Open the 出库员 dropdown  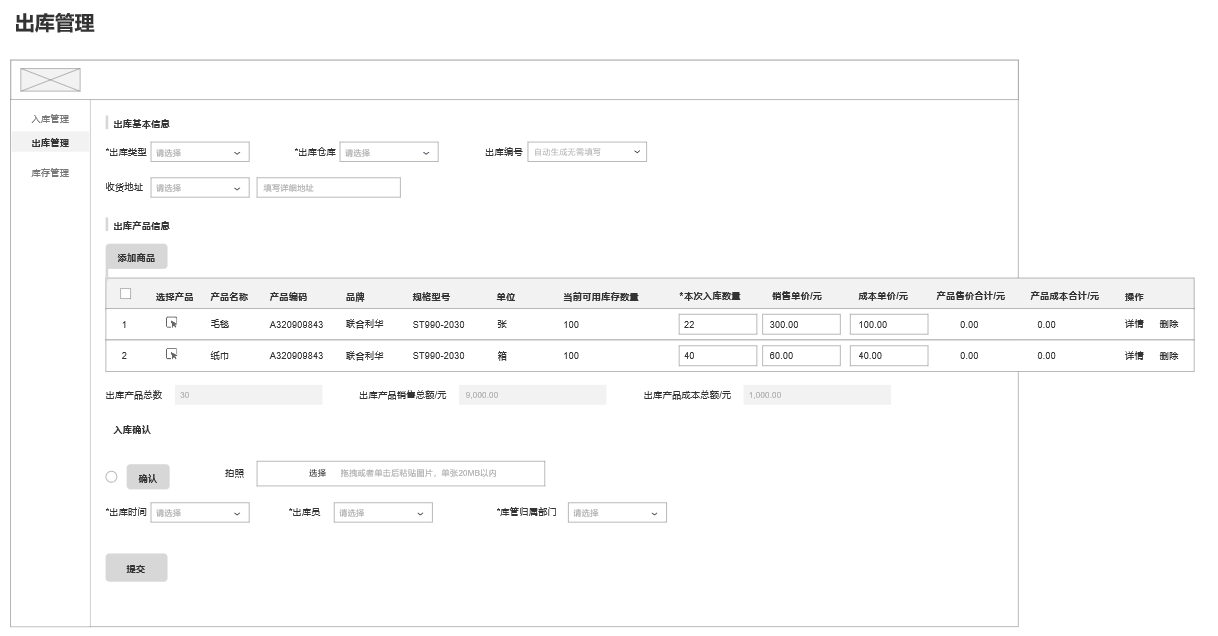point(383,512)
